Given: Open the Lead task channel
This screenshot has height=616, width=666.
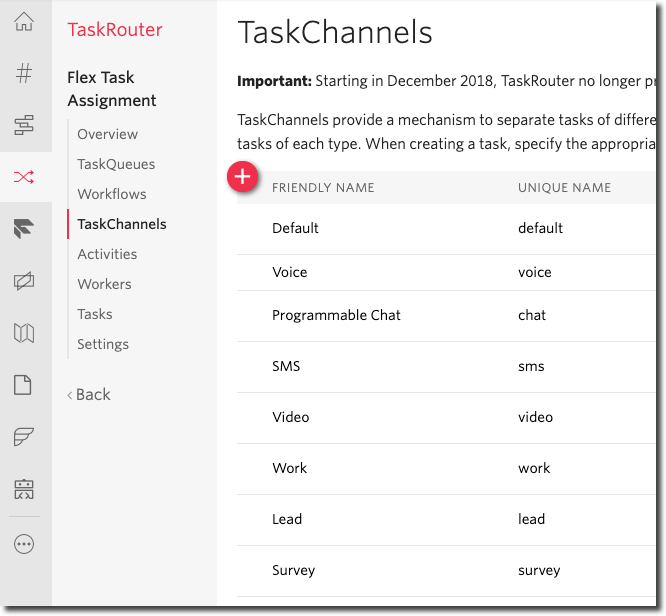Looking at the screenshot, I should point(446,520).
